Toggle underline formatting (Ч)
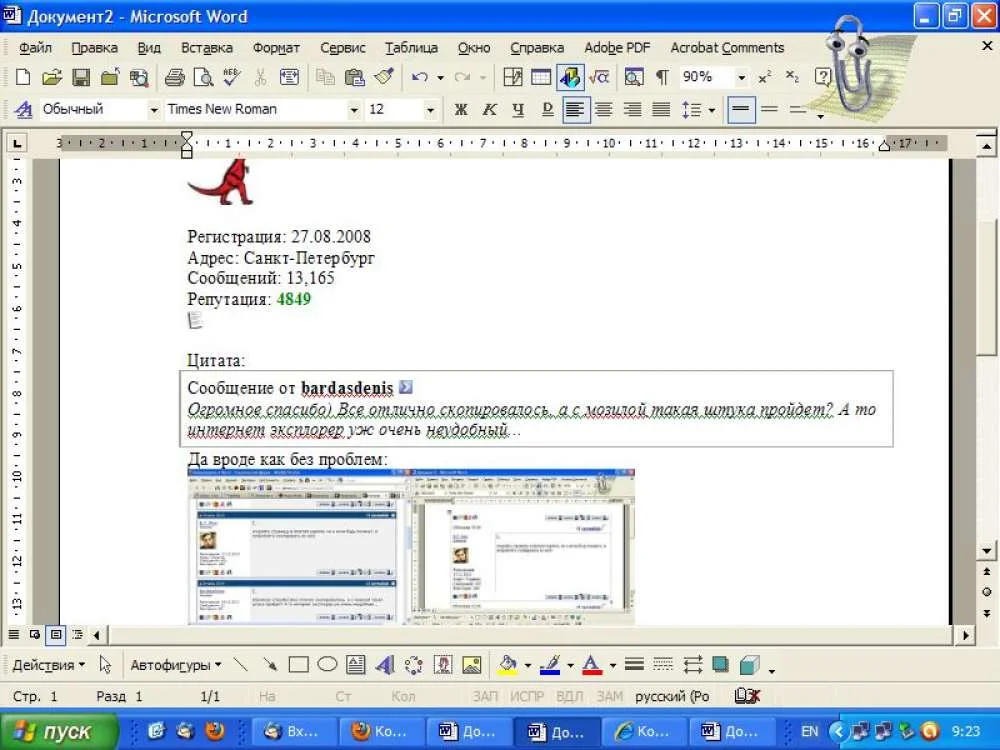Viewport: 1000px width, 750px height. pos(518,110)
